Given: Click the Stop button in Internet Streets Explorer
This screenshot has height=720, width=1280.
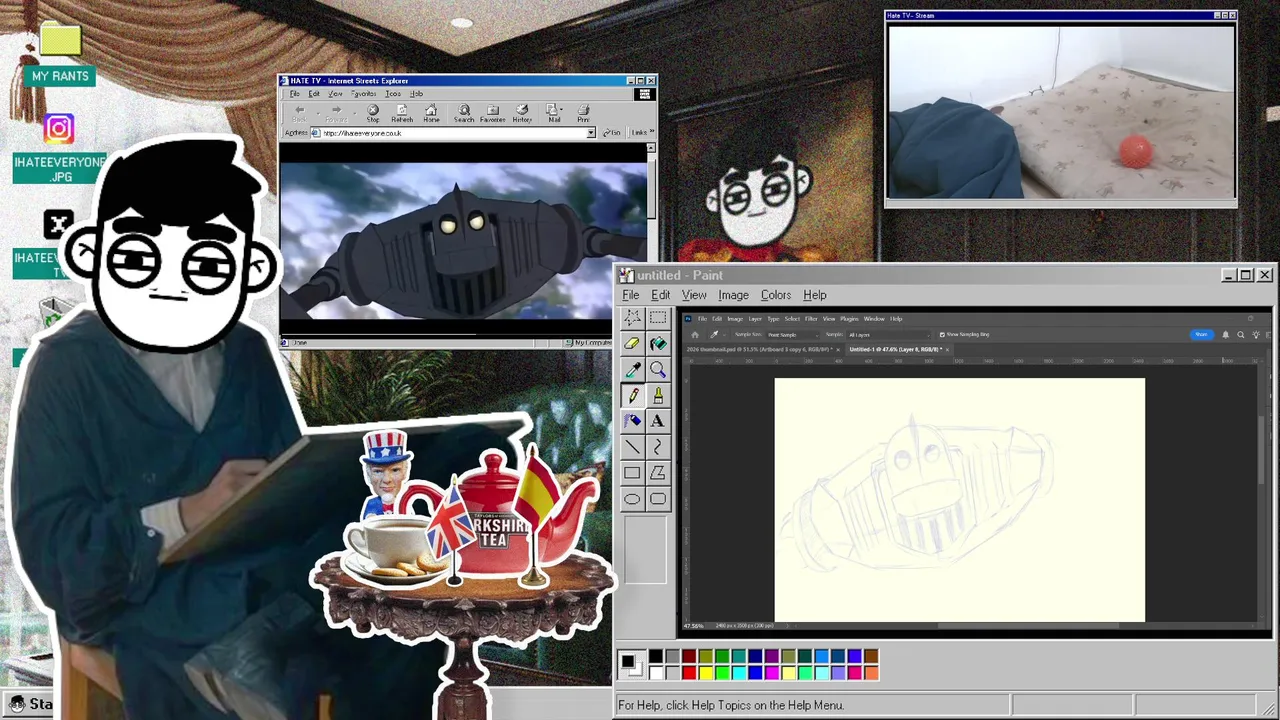Looking at the screenshot, I should pos(373,114).
